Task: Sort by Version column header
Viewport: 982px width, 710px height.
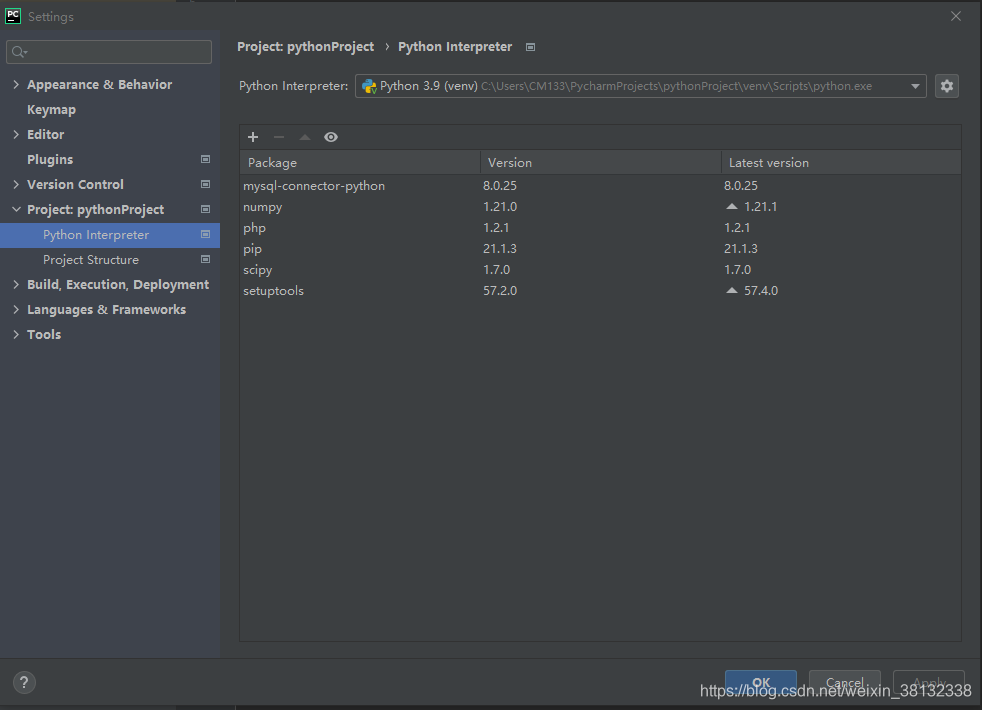Action: coord(601,163)
